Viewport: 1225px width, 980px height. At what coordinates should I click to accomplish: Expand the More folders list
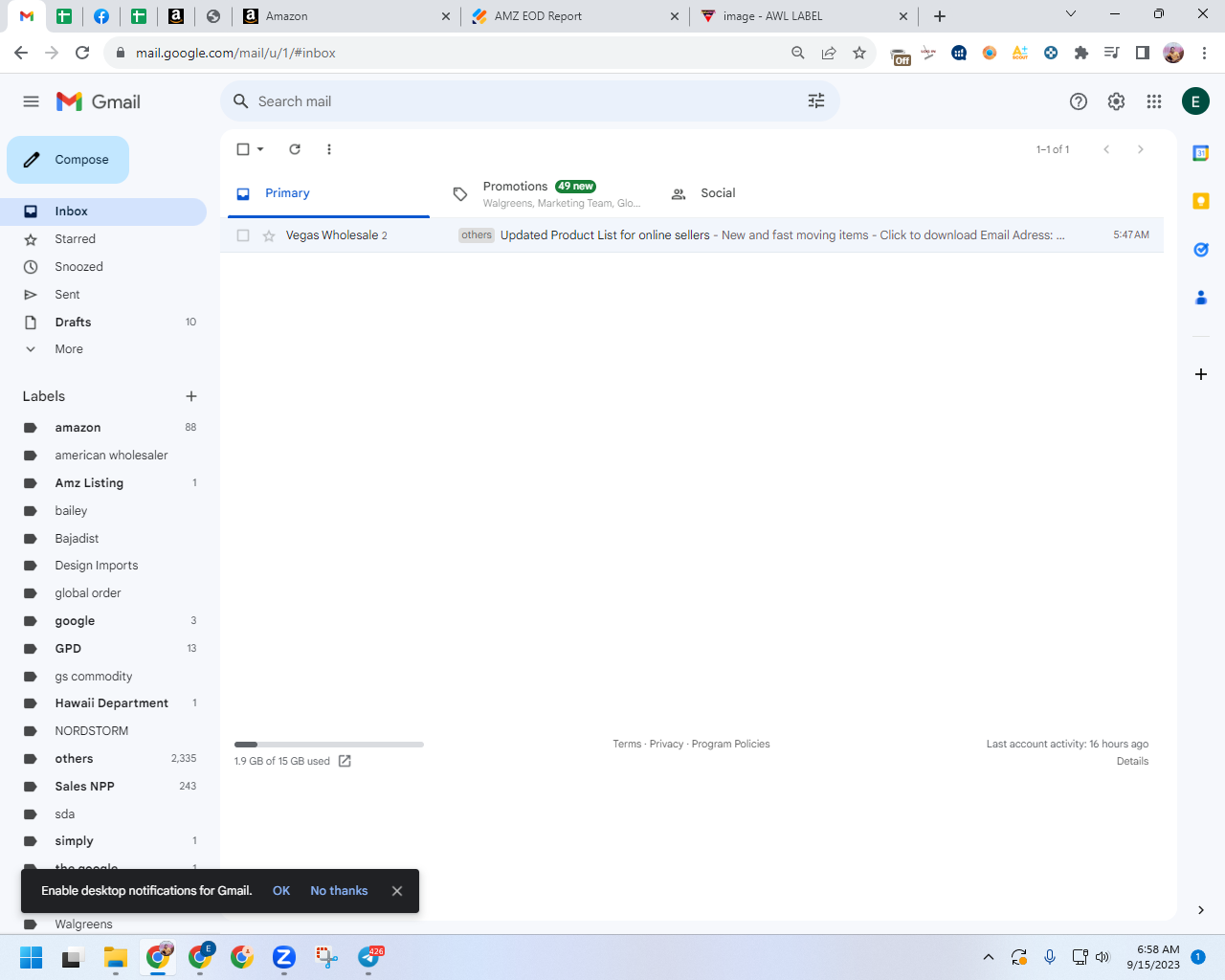click(x=103, y=349)
